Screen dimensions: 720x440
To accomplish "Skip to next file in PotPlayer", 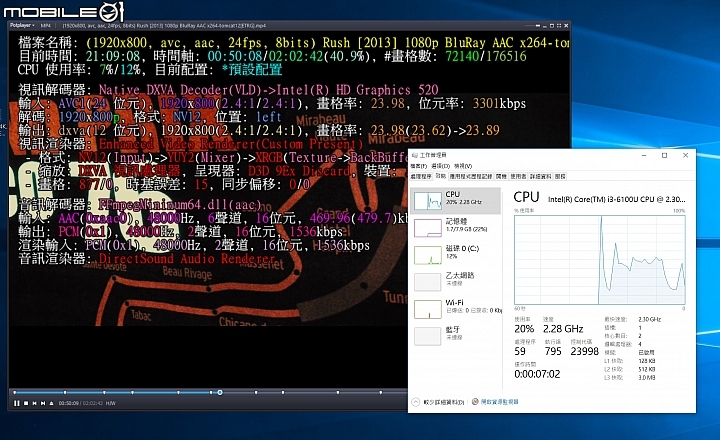I will point(43,403).
